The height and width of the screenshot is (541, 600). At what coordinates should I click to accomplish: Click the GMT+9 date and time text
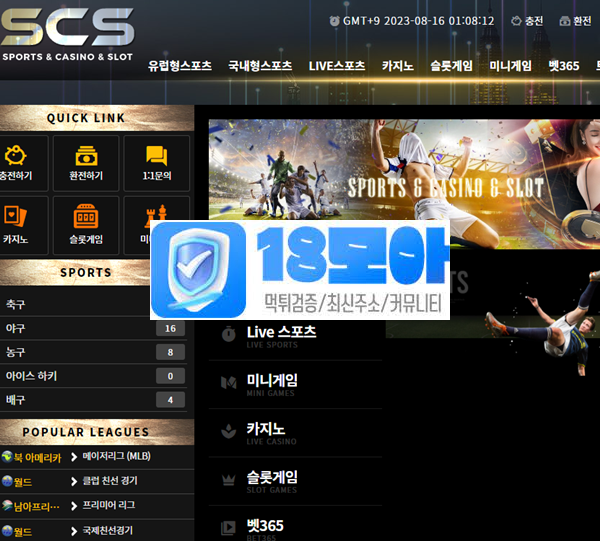tap(419, 21)
